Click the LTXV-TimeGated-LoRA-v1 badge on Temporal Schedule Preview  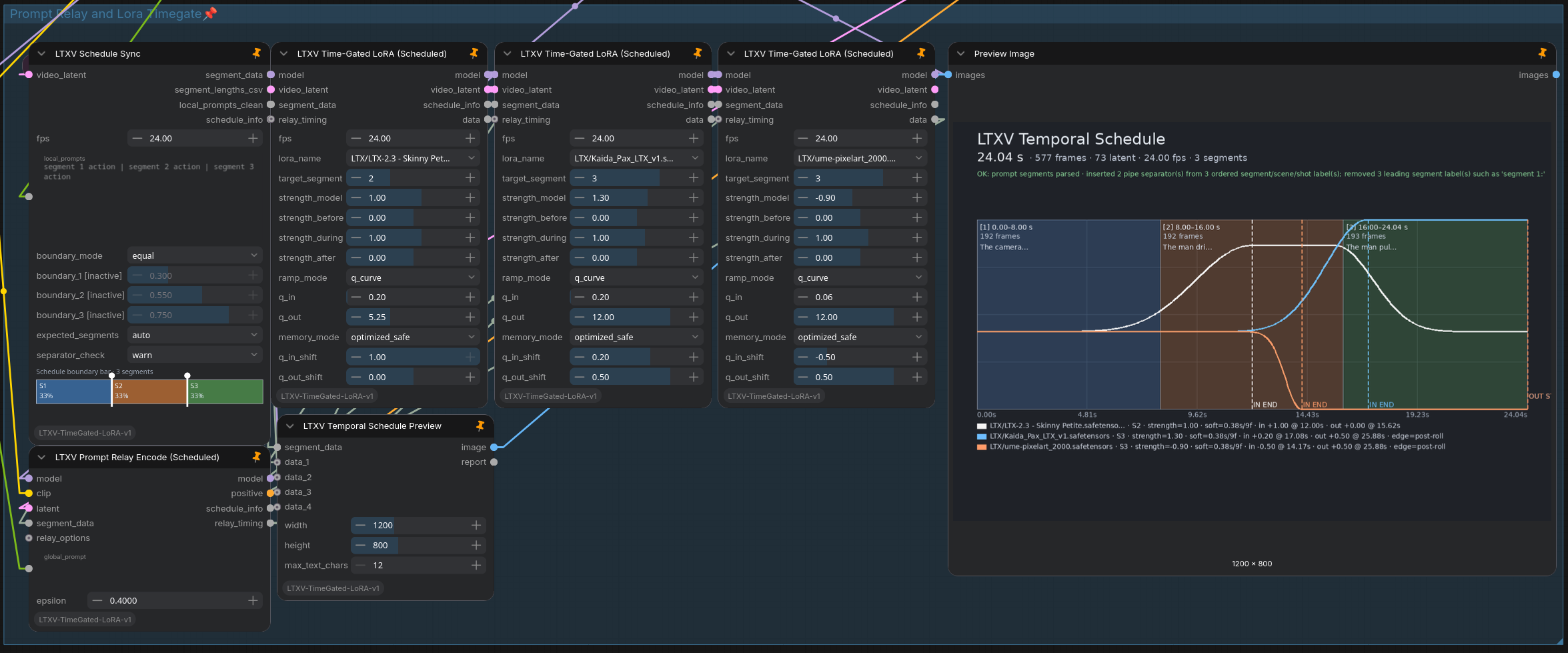(x=333, y=588)
